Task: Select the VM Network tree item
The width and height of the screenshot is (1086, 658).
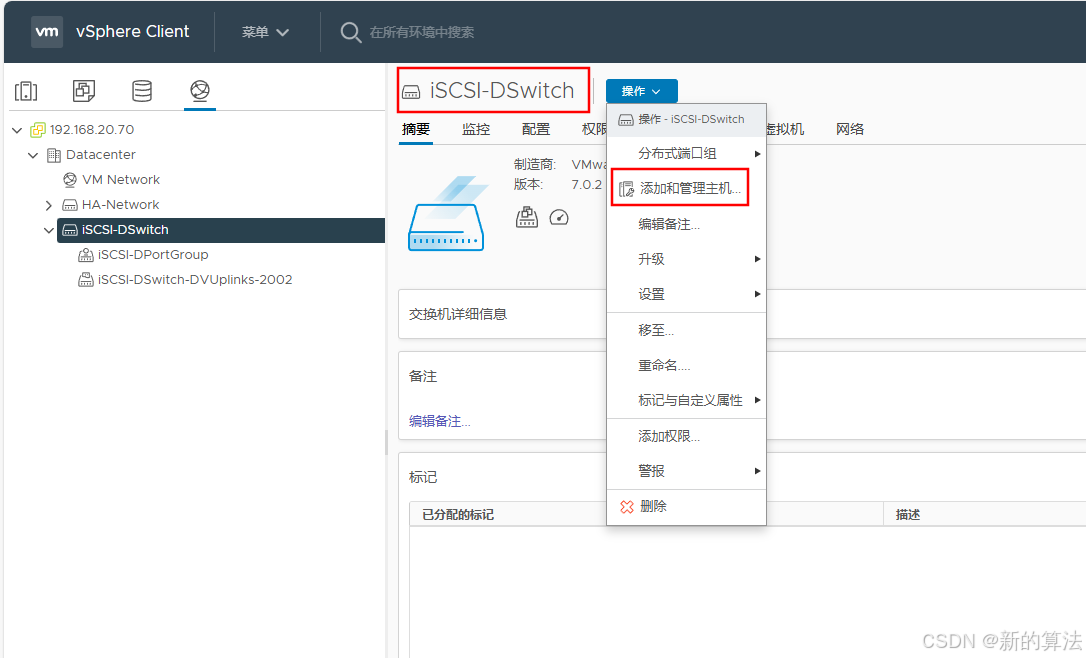Action: [x=121, y=180]
